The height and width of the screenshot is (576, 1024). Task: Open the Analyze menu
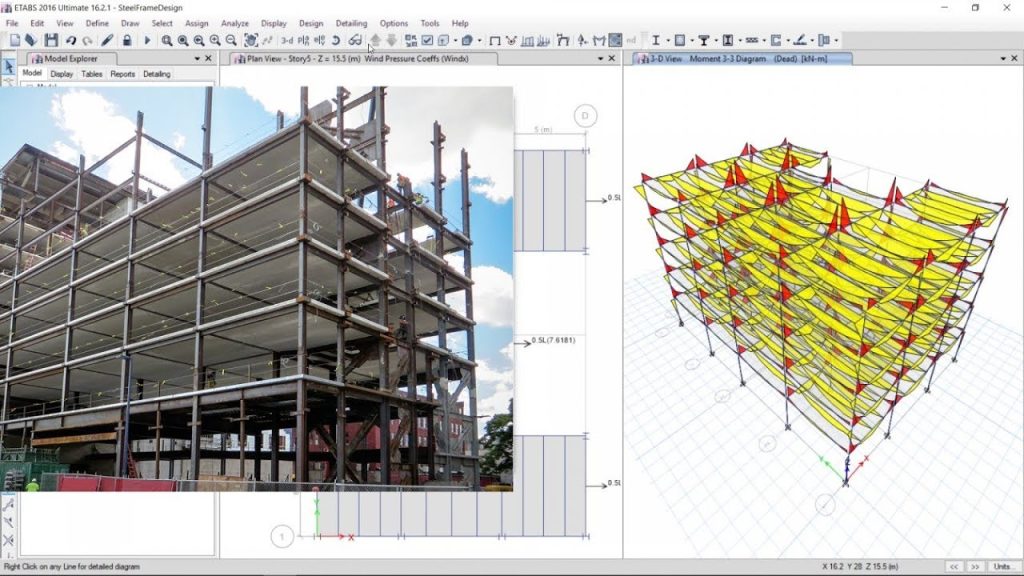[x=233, y=23]
